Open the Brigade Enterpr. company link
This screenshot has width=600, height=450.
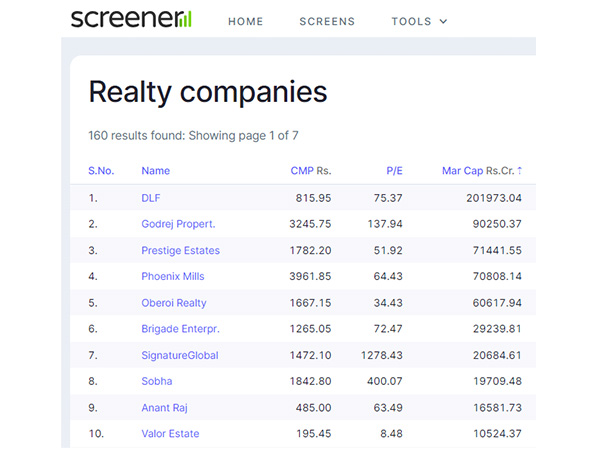180,329
